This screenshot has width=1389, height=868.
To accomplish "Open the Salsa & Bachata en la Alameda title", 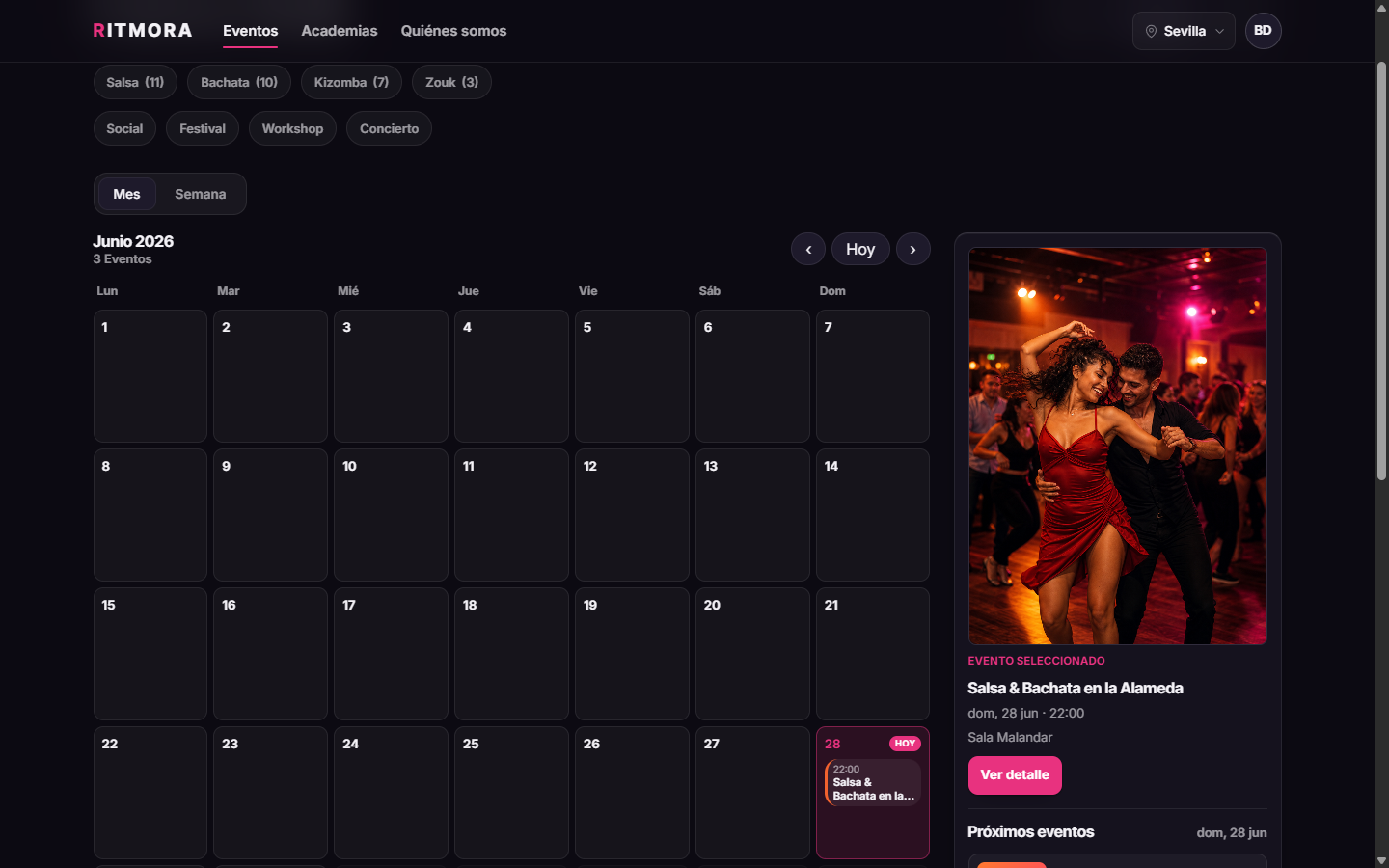I will tap(1076, 688).
